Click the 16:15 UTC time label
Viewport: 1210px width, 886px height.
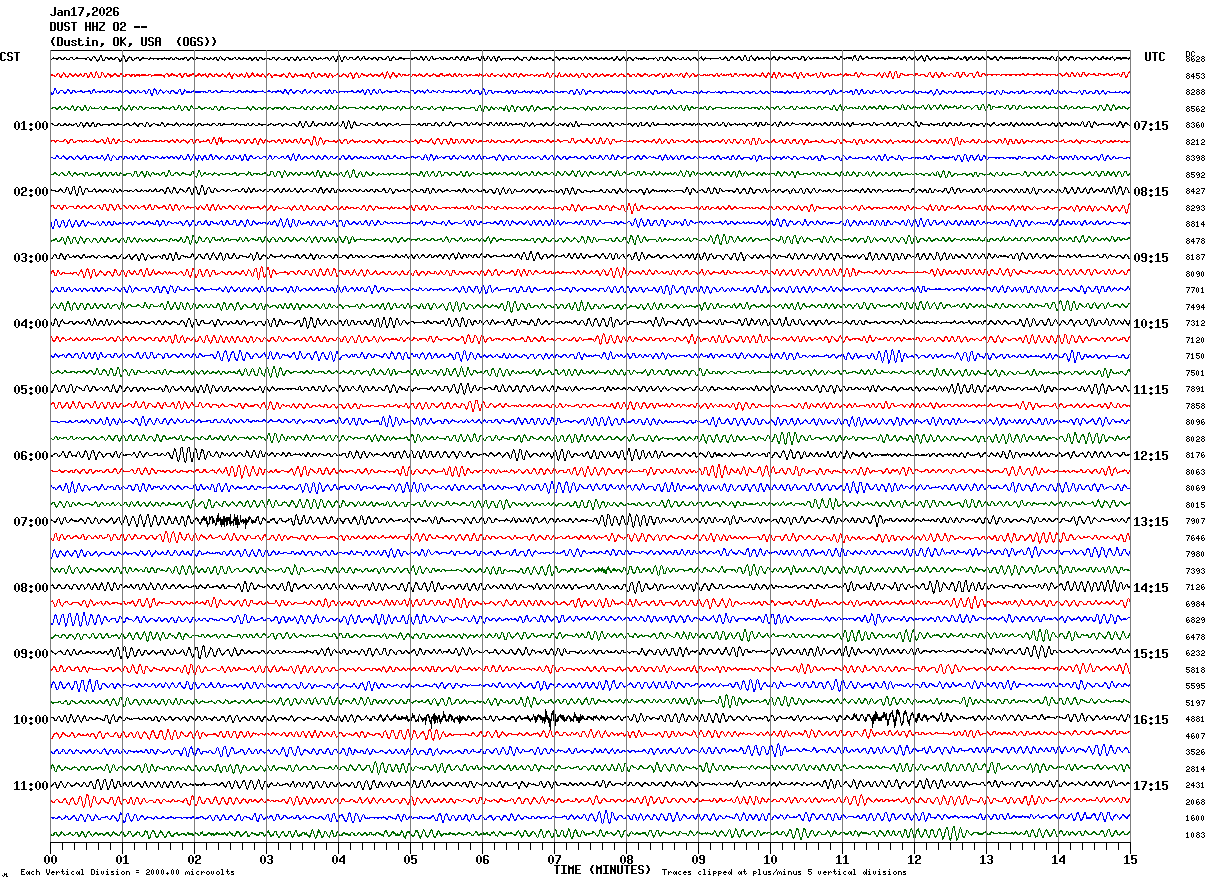point(1151,720)
